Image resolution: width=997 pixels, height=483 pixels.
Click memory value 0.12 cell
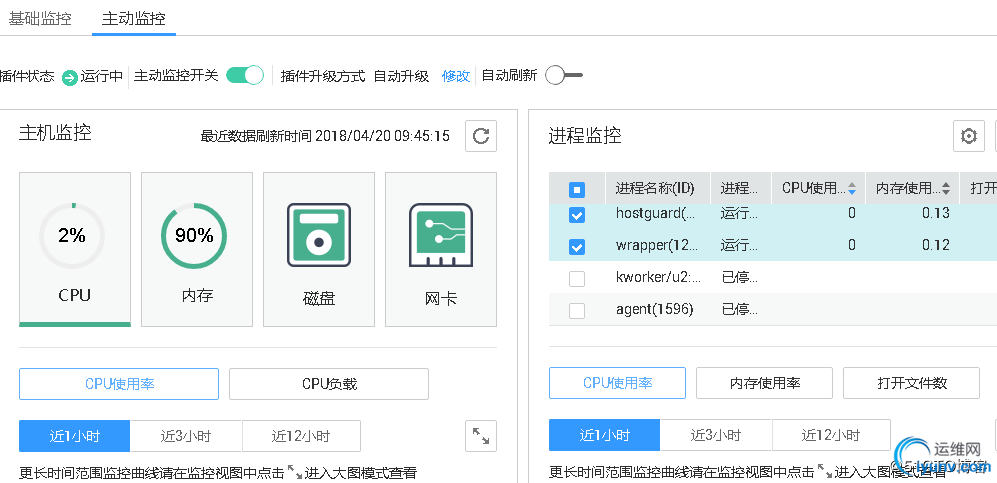coord(936,245)
